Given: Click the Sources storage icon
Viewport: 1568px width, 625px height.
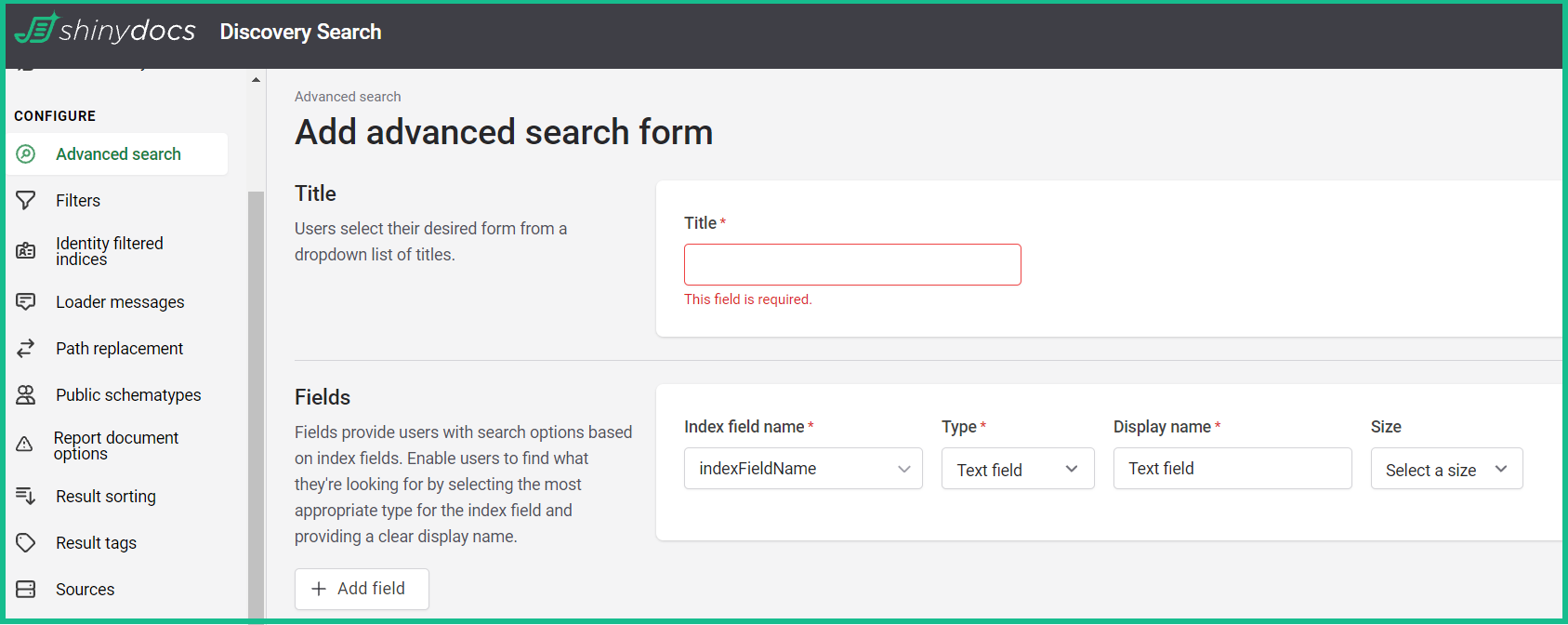Looking at the screenshot, I should pos(26,590).
